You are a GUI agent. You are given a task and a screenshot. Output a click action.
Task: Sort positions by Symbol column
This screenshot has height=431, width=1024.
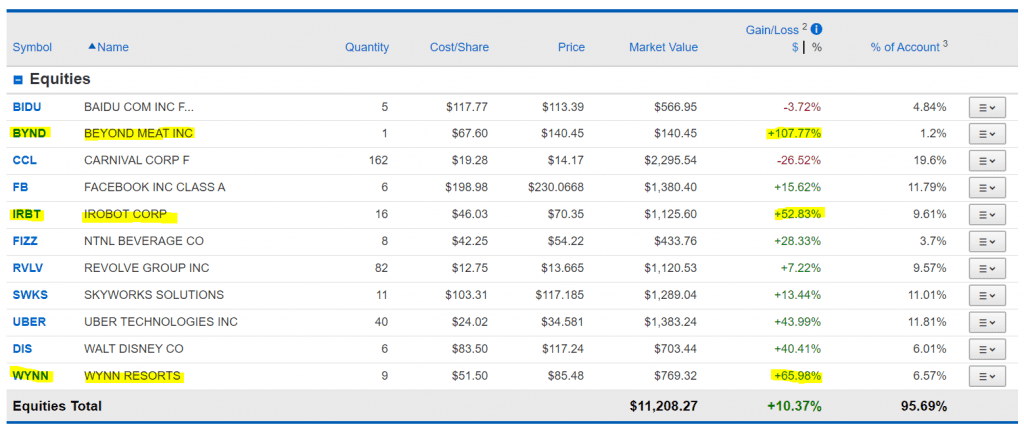[x=32, y=47]
